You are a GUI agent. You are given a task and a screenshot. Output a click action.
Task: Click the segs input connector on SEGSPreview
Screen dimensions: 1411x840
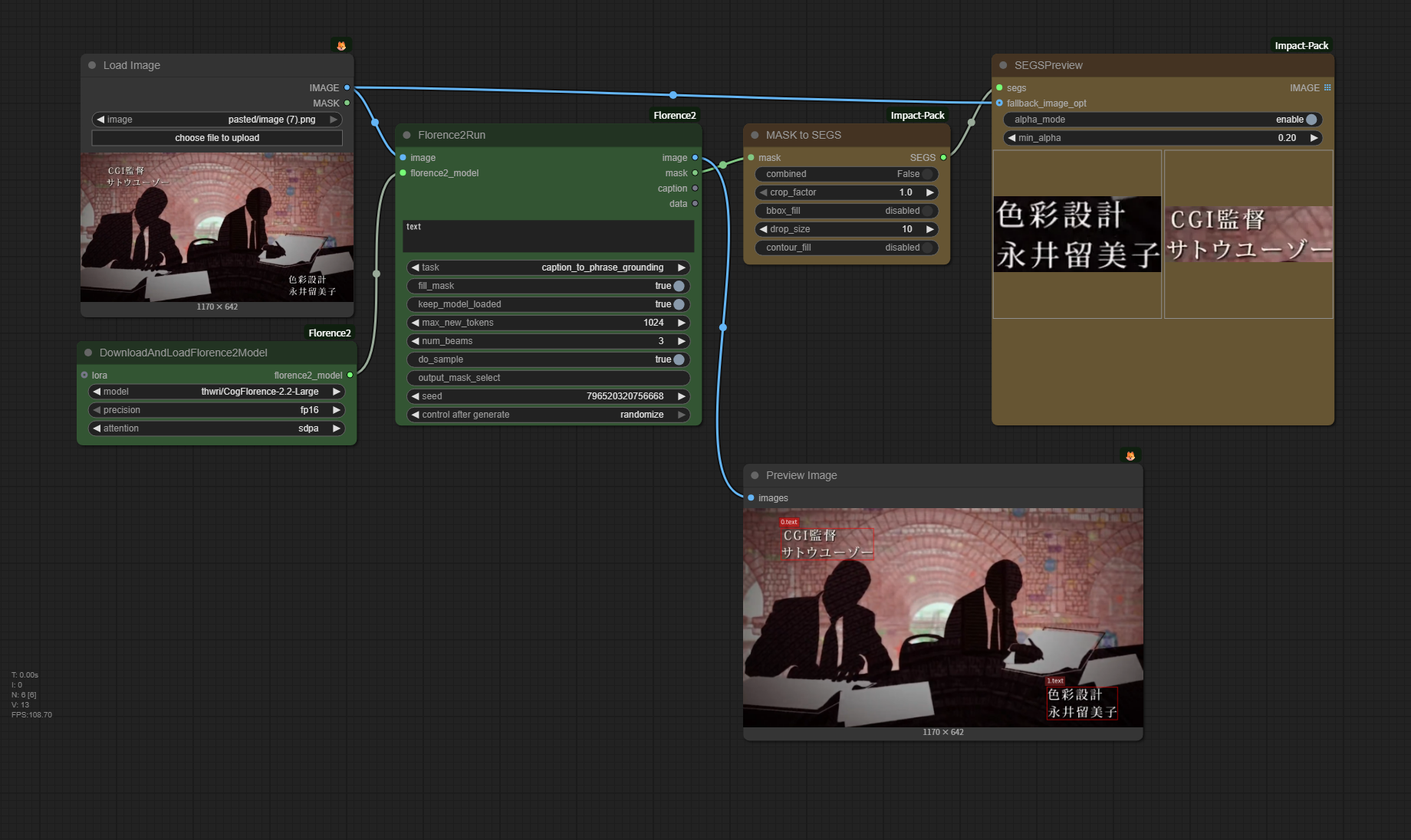click(x=999, y=87)
